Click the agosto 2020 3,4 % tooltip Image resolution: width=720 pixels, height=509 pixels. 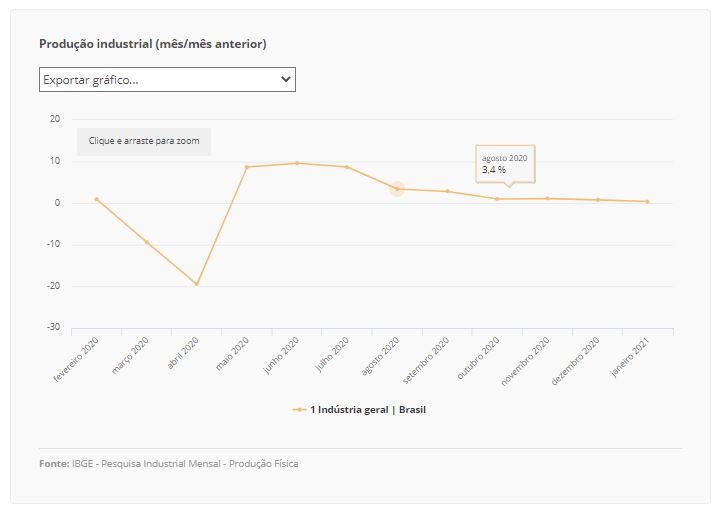[x=505, y=164]
